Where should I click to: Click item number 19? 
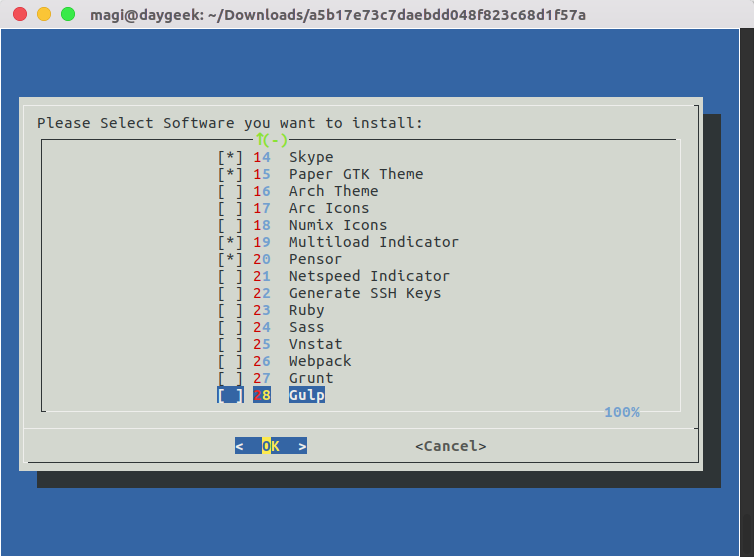click(x=262, y=242)
